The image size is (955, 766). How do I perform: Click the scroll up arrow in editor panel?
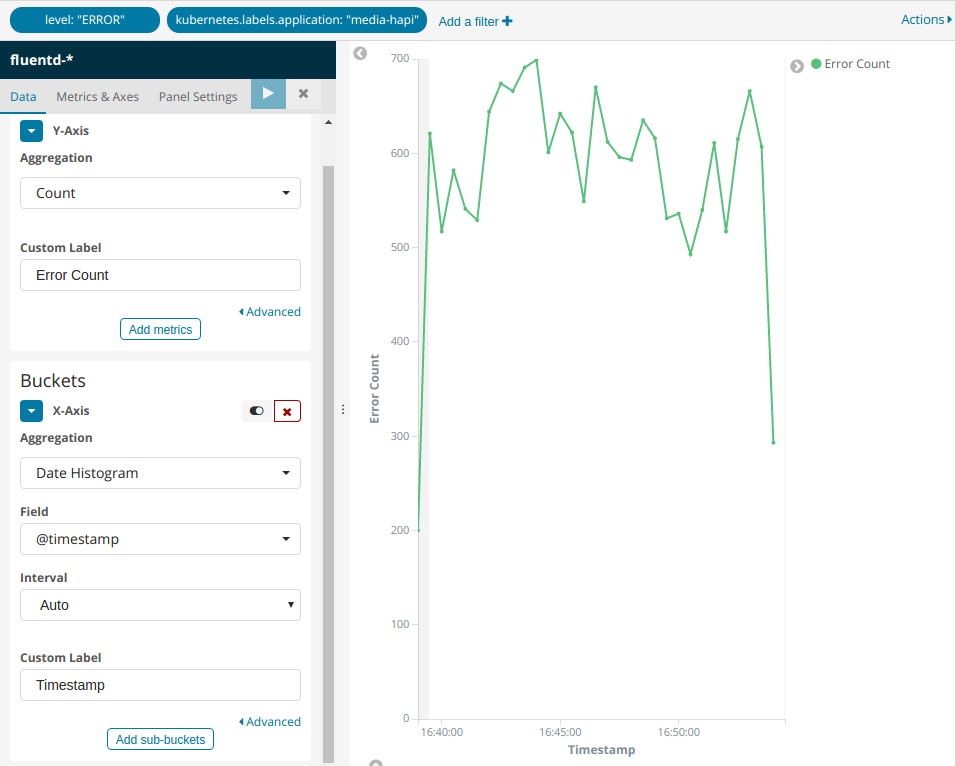tap(328, 122)
